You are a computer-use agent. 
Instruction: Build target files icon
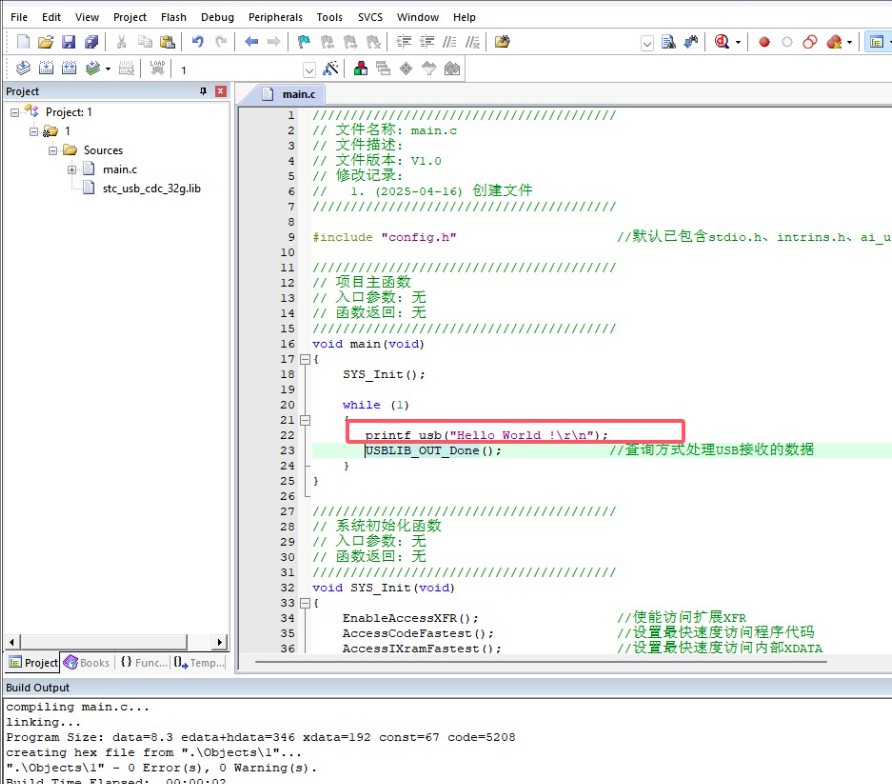46,68
